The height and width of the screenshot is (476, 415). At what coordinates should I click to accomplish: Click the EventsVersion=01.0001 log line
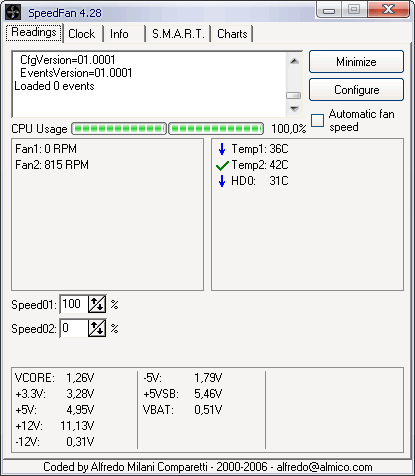click(x=76, y=73)
